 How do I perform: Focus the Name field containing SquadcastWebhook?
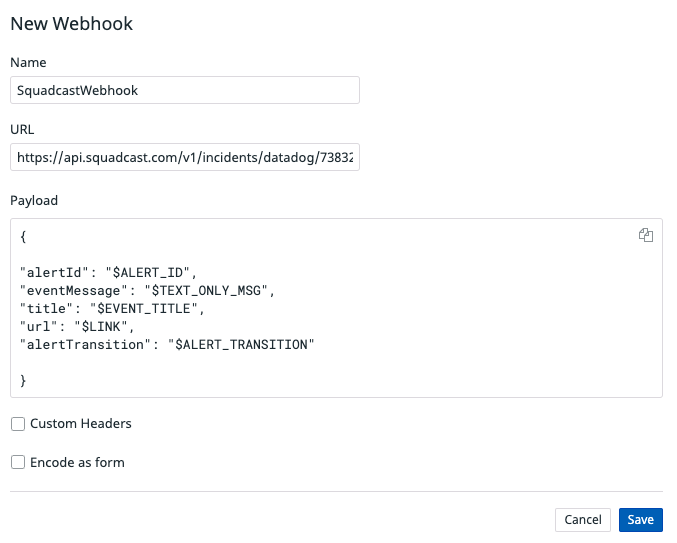(185, 90)
